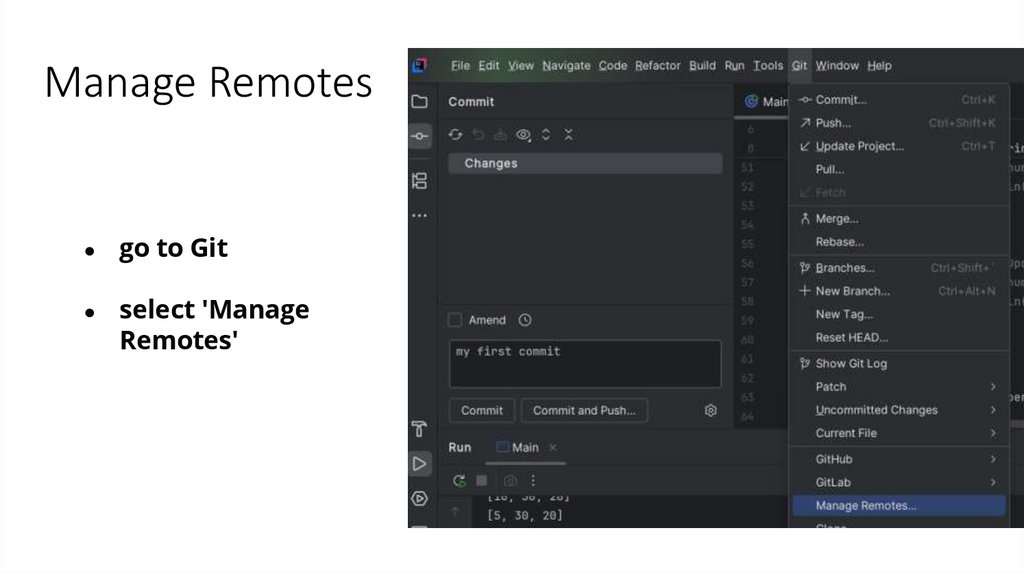Open the View menu
Viewport: 1024px width, 574px height.
pyautogui.click(x=520, y=65)
